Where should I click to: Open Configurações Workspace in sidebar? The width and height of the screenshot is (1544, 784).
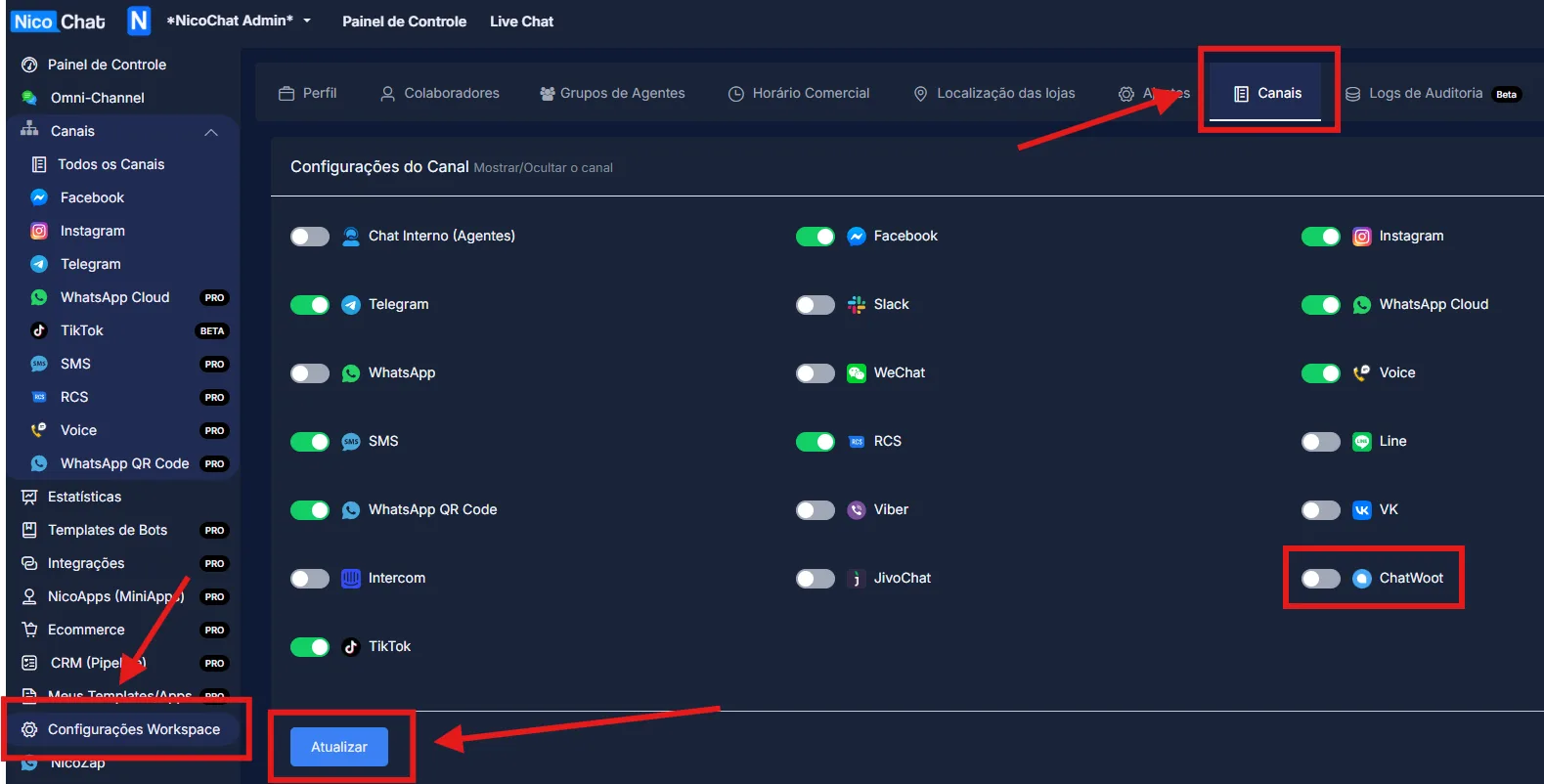pyautogui.click(x=122, y=729)
